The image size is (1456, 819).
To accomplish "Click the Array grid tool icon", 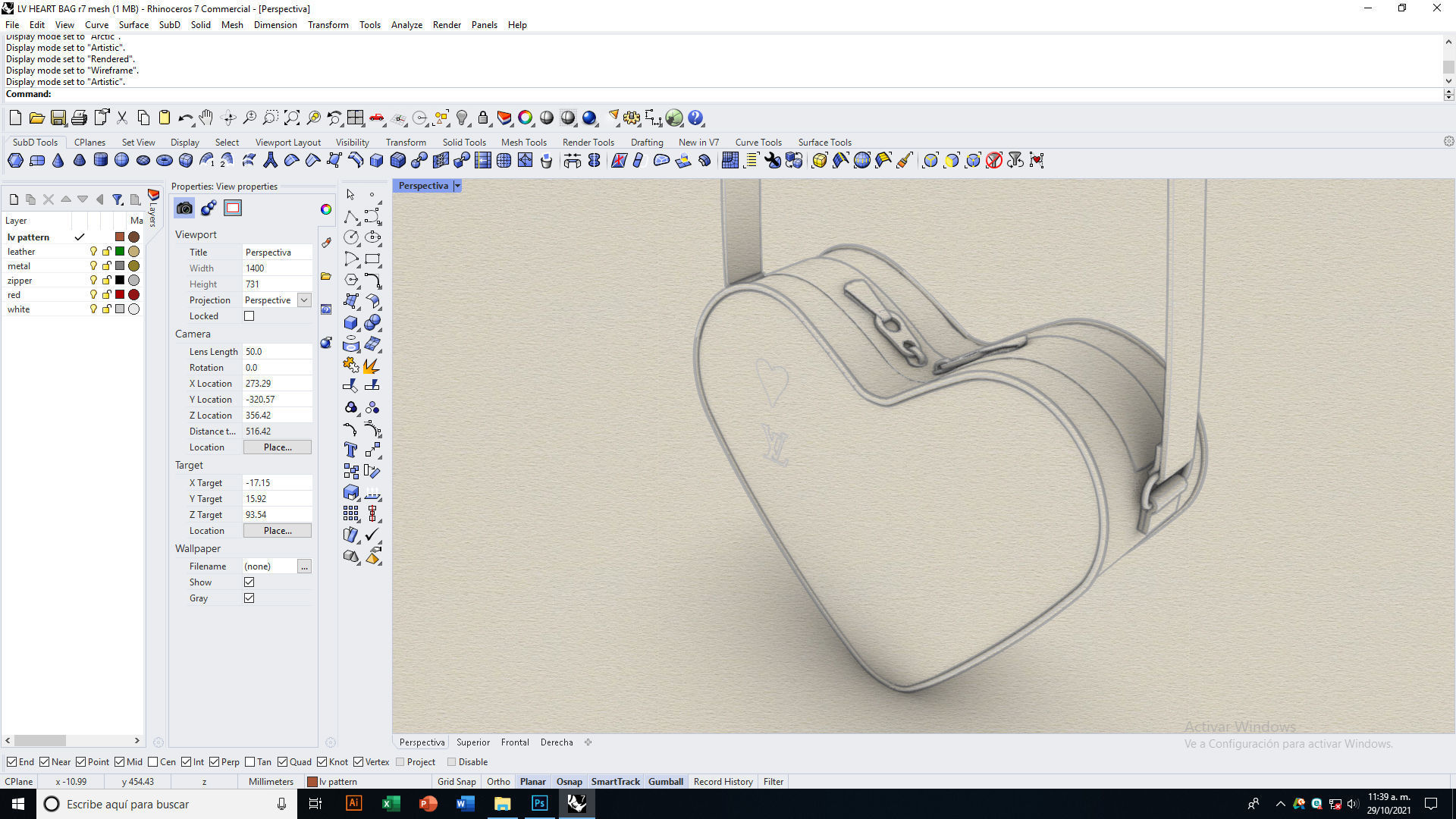I will tap(350, 513).
